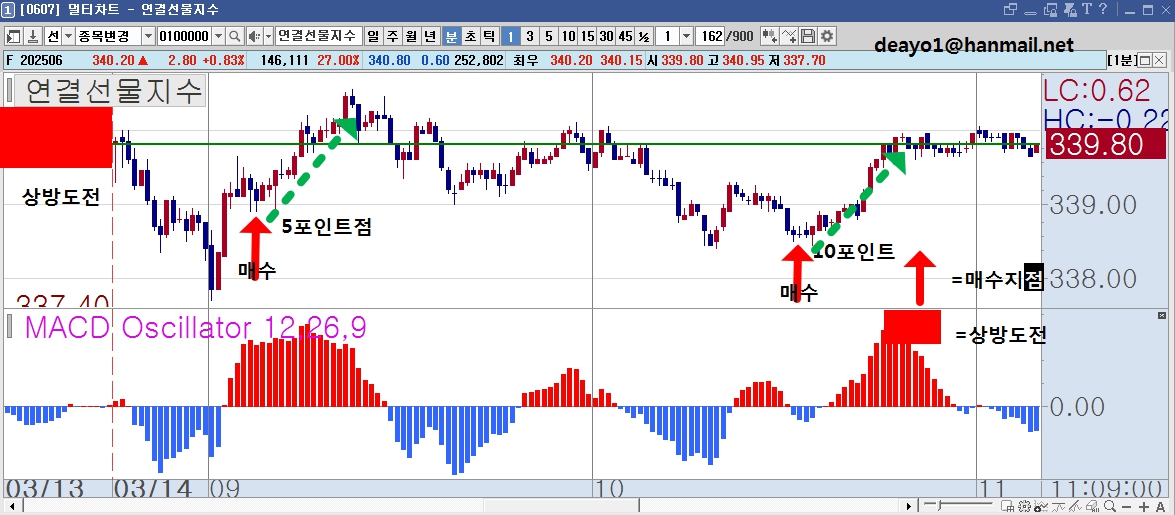Select the tick '틱' period button

point(489,36)
